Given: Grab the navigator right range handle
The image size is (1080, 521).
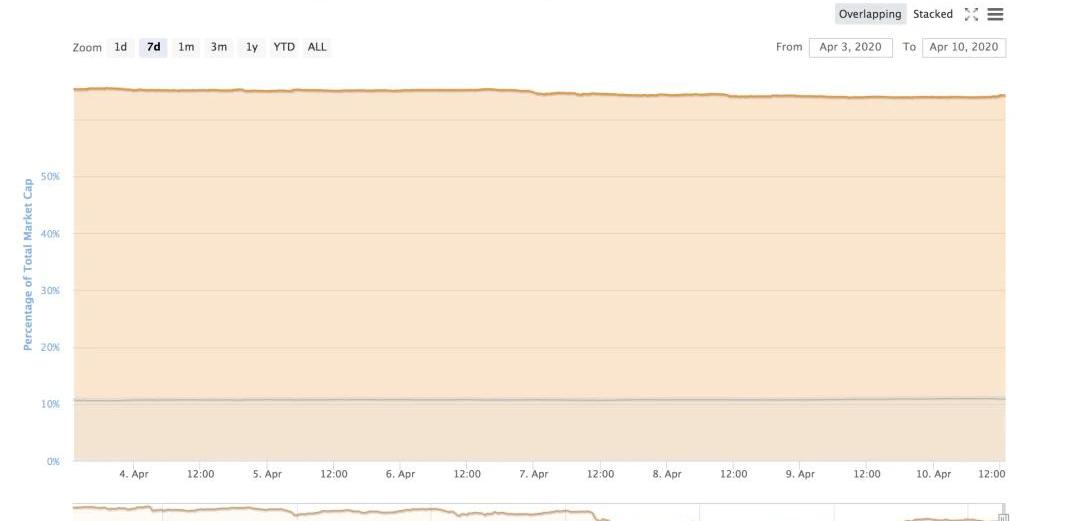Looking at the screenshot, I should (x=1003, y=516).
